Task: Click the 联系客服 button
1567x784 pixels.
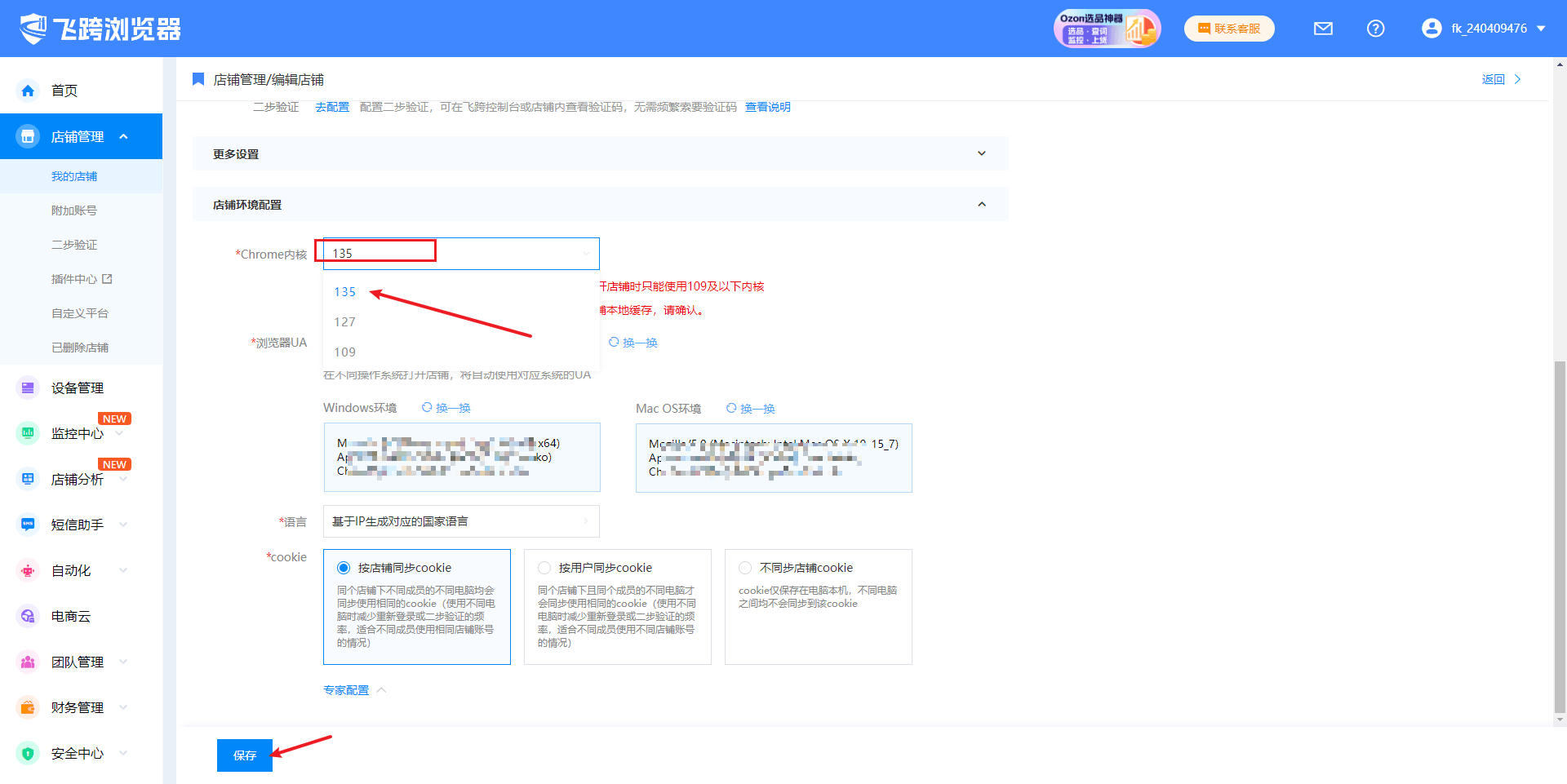Action: pyautogui.click(x=1229, y=29)
